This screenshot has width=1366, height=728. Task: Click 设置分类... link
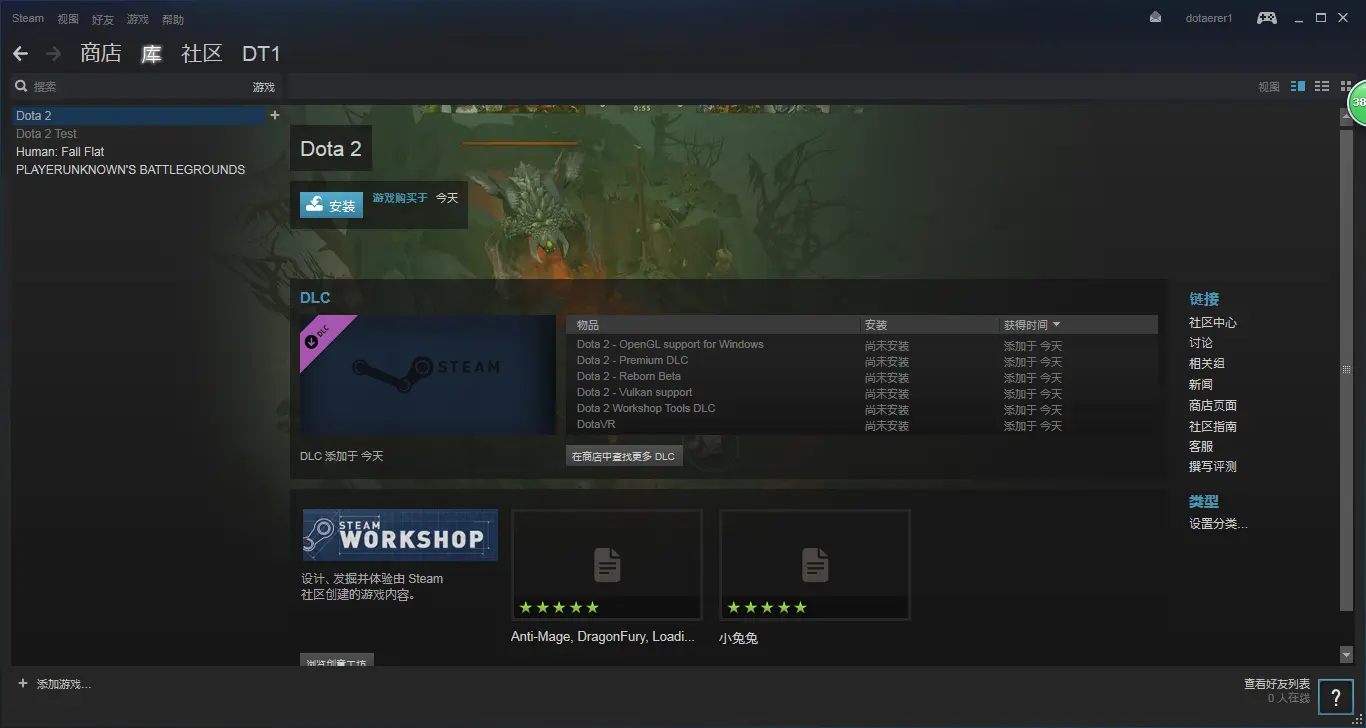[1218, 524]
